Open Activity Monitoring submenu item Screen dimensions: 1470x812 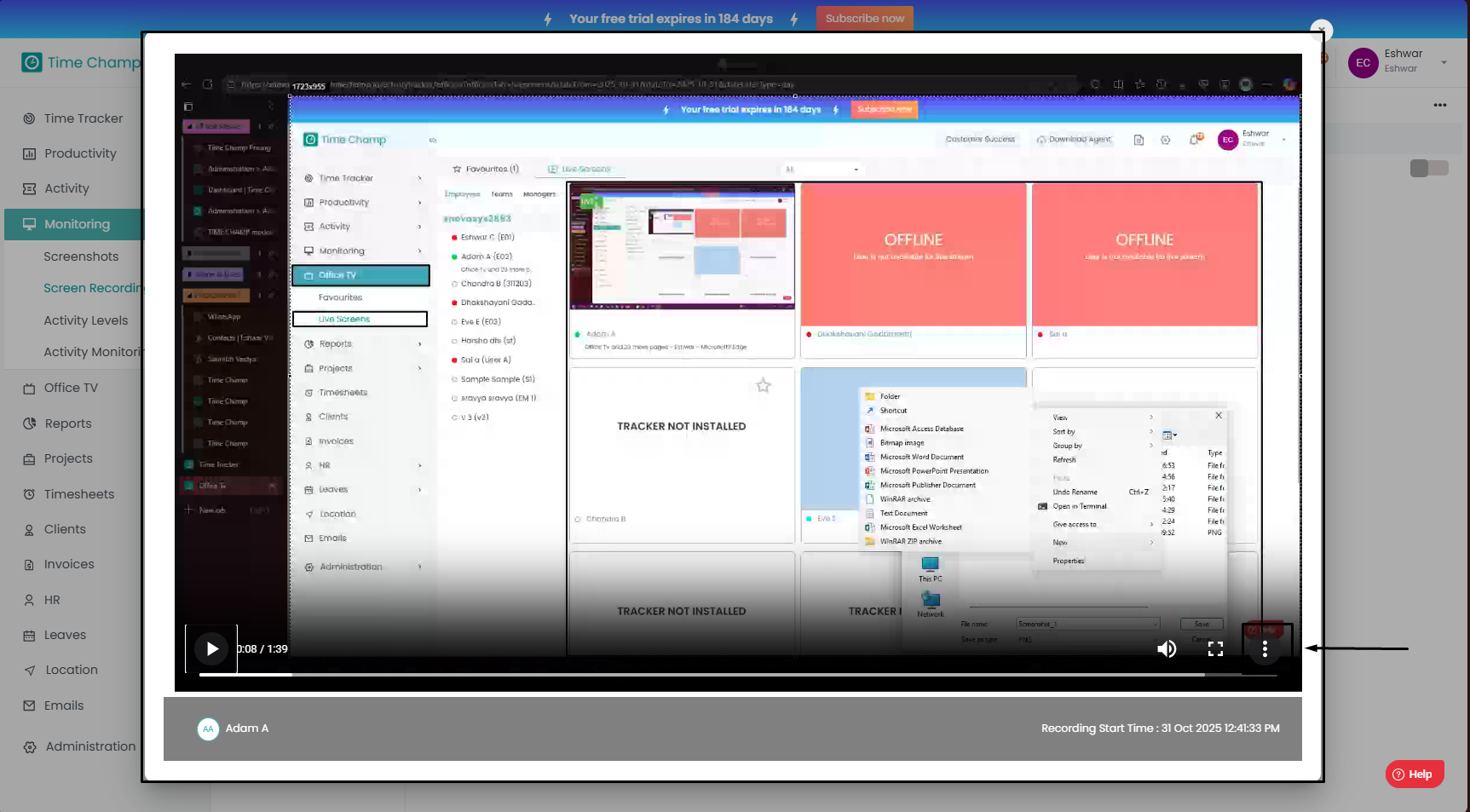(x=92, y=352)
